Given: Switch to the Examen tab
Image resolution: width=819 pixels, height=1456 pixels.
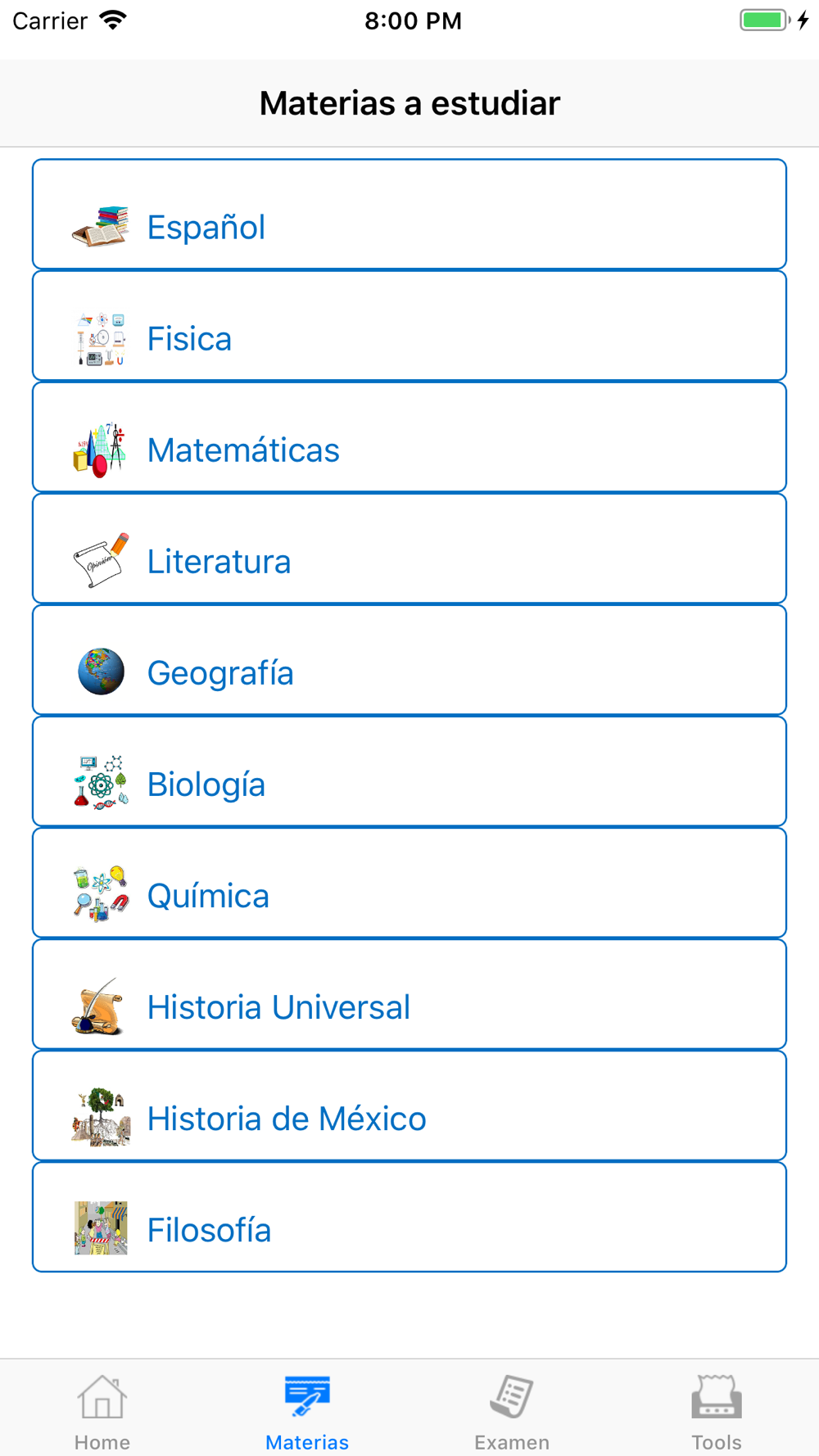Looking at the screenshot, I should 512,1412.
